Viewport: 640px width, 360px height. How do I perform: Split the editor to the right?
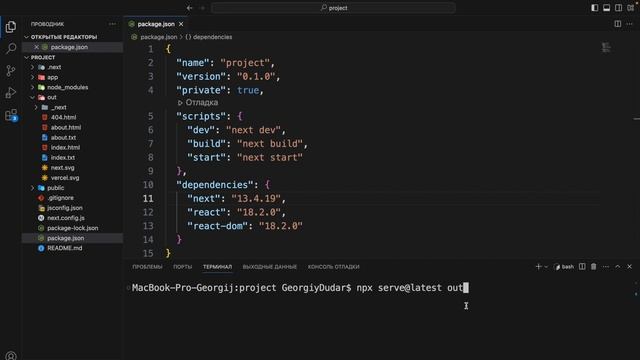tap(618, 24)
